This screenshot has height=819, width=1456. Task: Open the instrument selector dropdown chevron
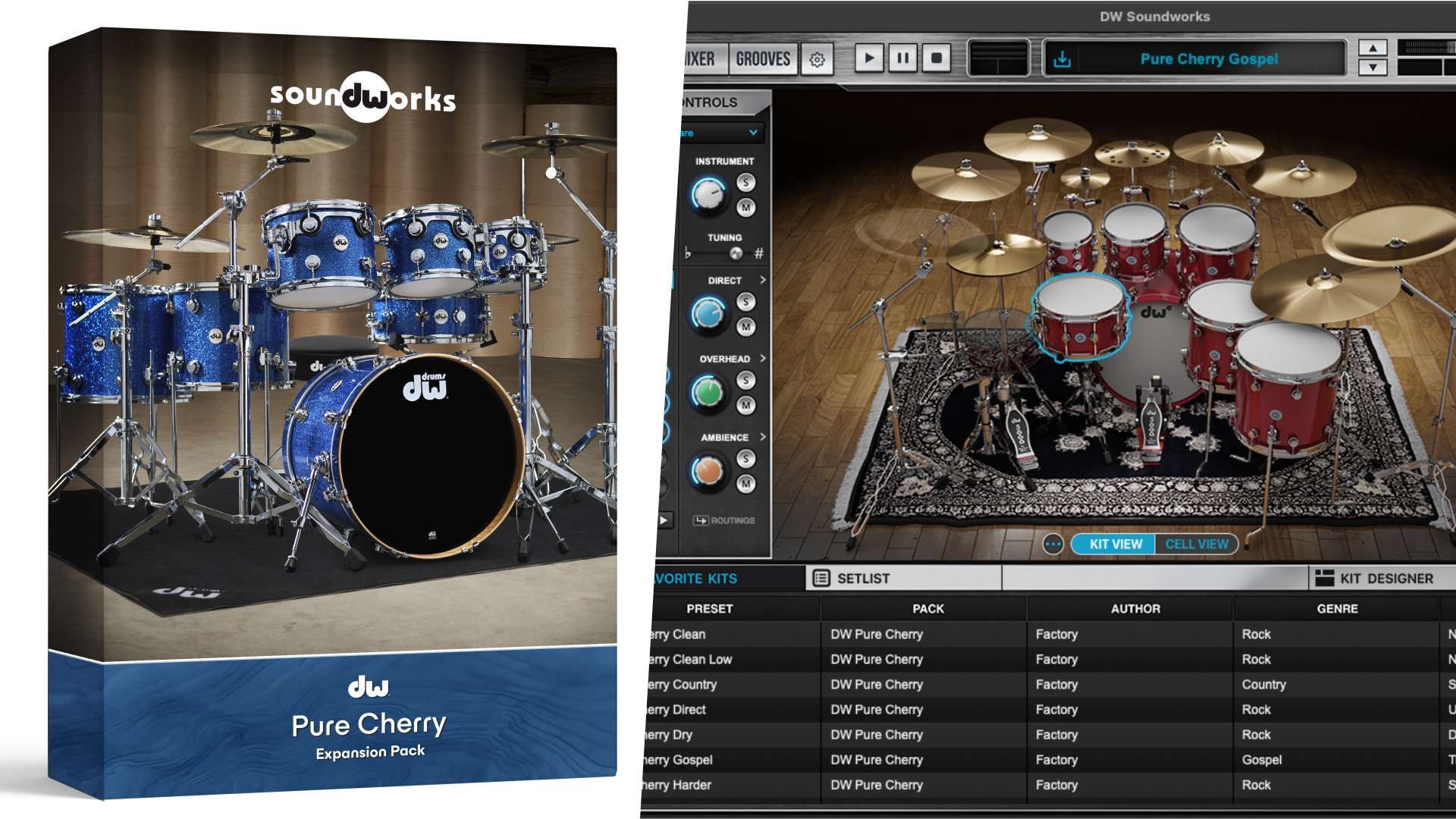[x=753, y=133]
